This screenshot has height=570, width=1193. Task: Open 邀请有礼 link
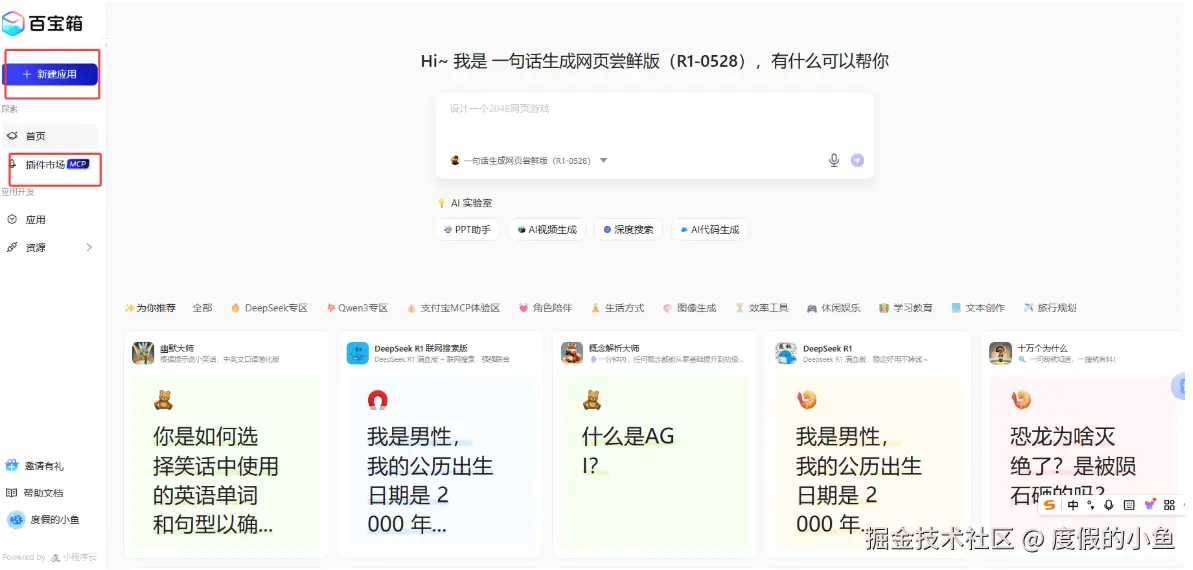(x=44, y=466)
